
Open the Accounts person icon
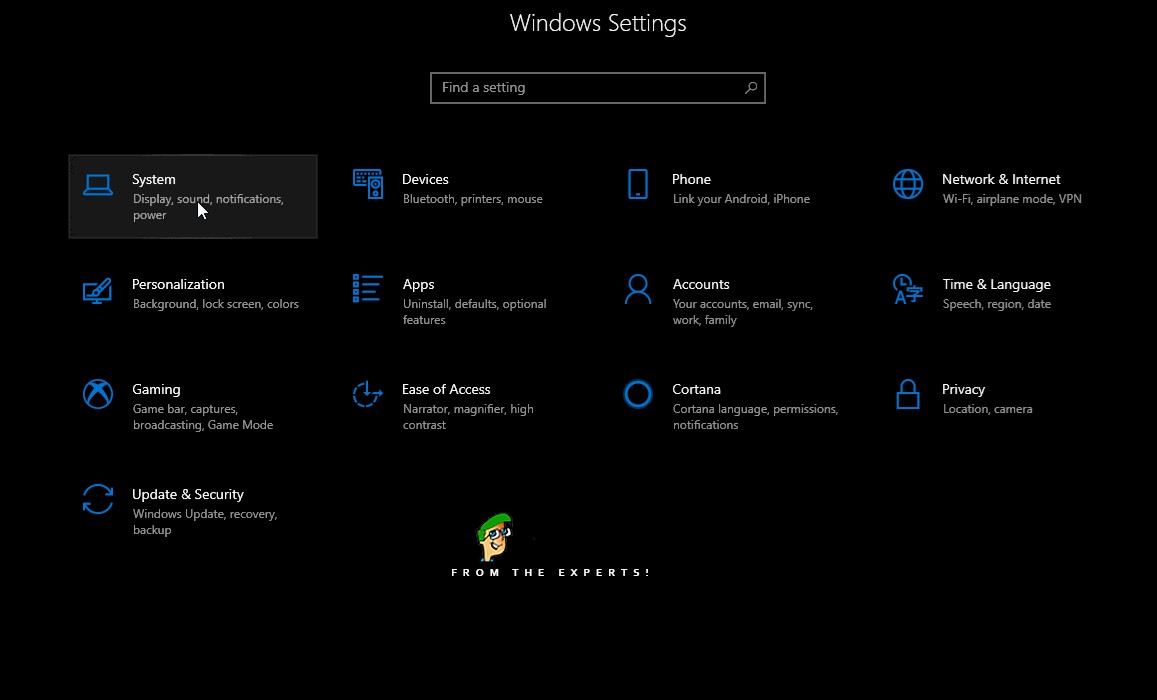638,289
